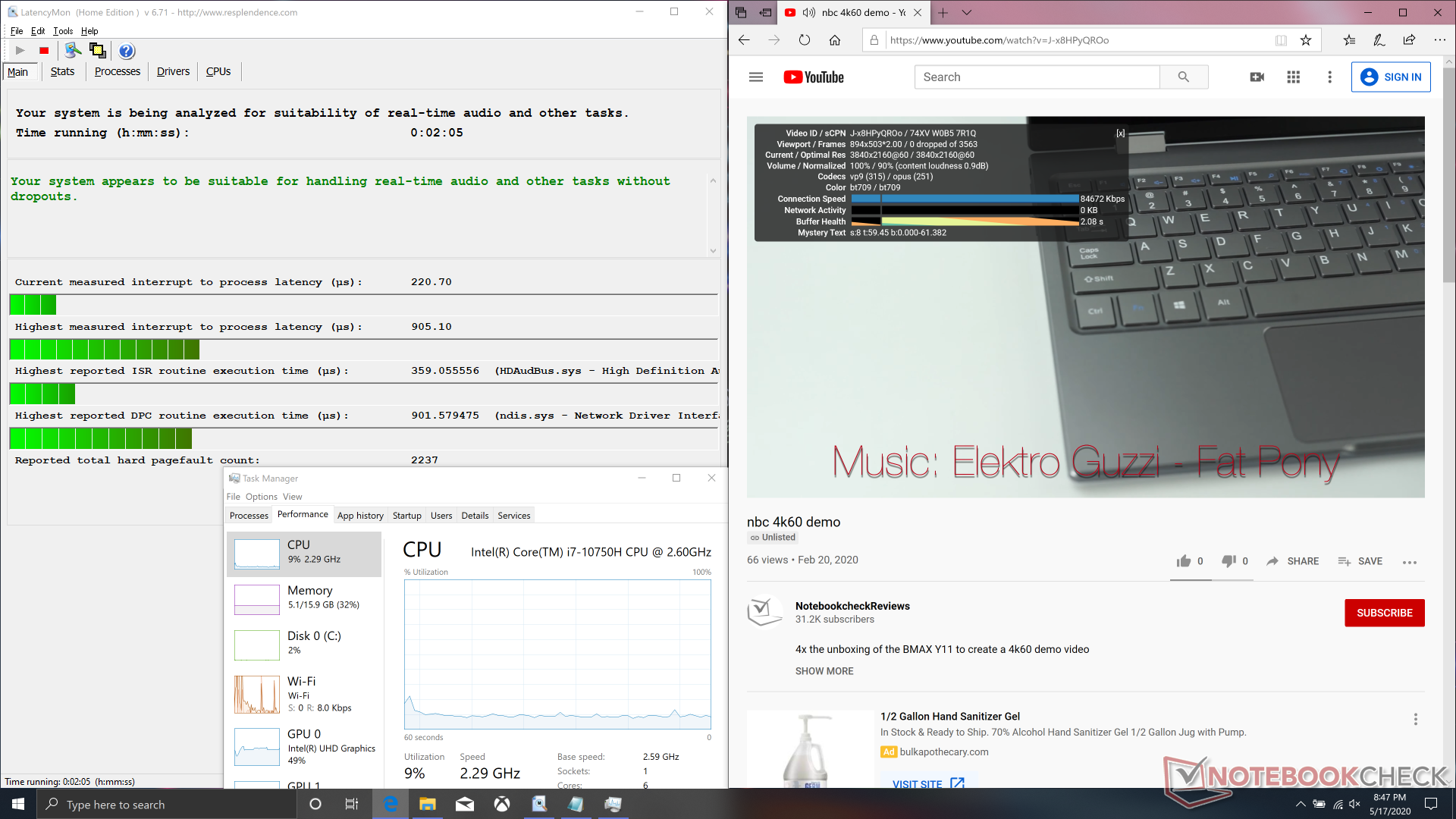Click the YouTube create video camera icon
The image size is (1456, 819).
click(x=1257, y=77)
